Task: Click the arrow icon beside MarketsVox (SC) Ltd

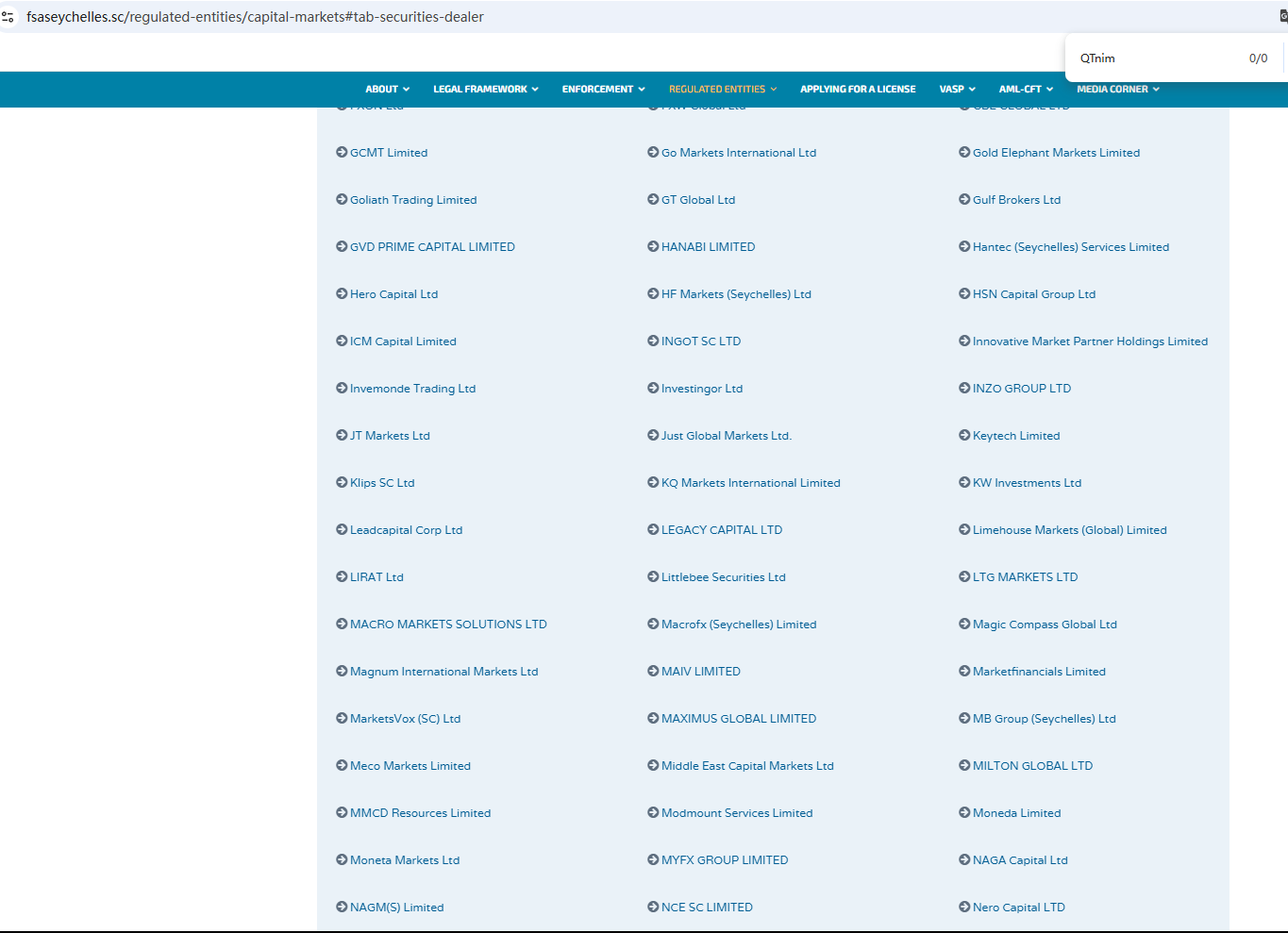Action: (342, 718)
